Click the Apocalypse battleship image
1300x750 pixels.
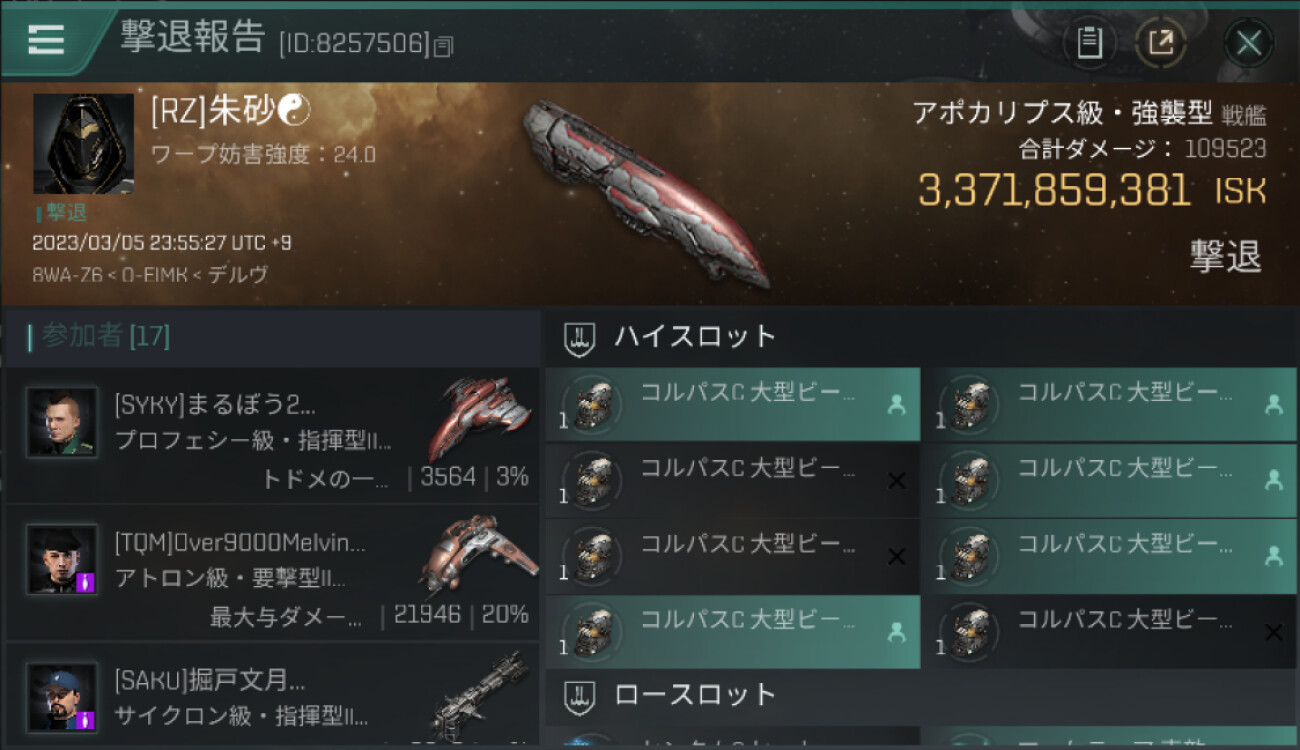tap(646, 191)
